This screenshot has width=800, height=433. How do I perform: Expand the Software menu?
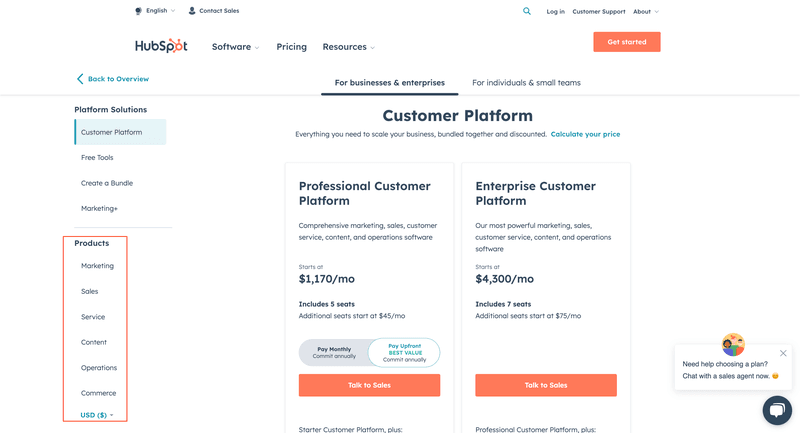pos(235,47)
